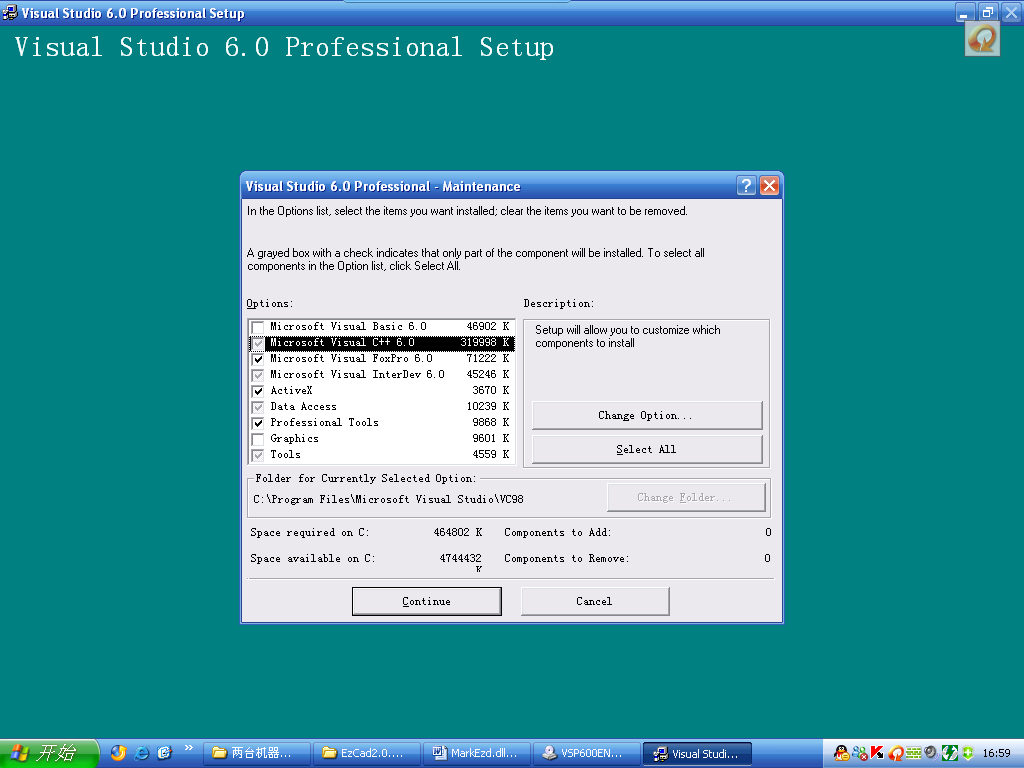Select the Graphics row label
Screen dimensions: 1024x768
295,438
